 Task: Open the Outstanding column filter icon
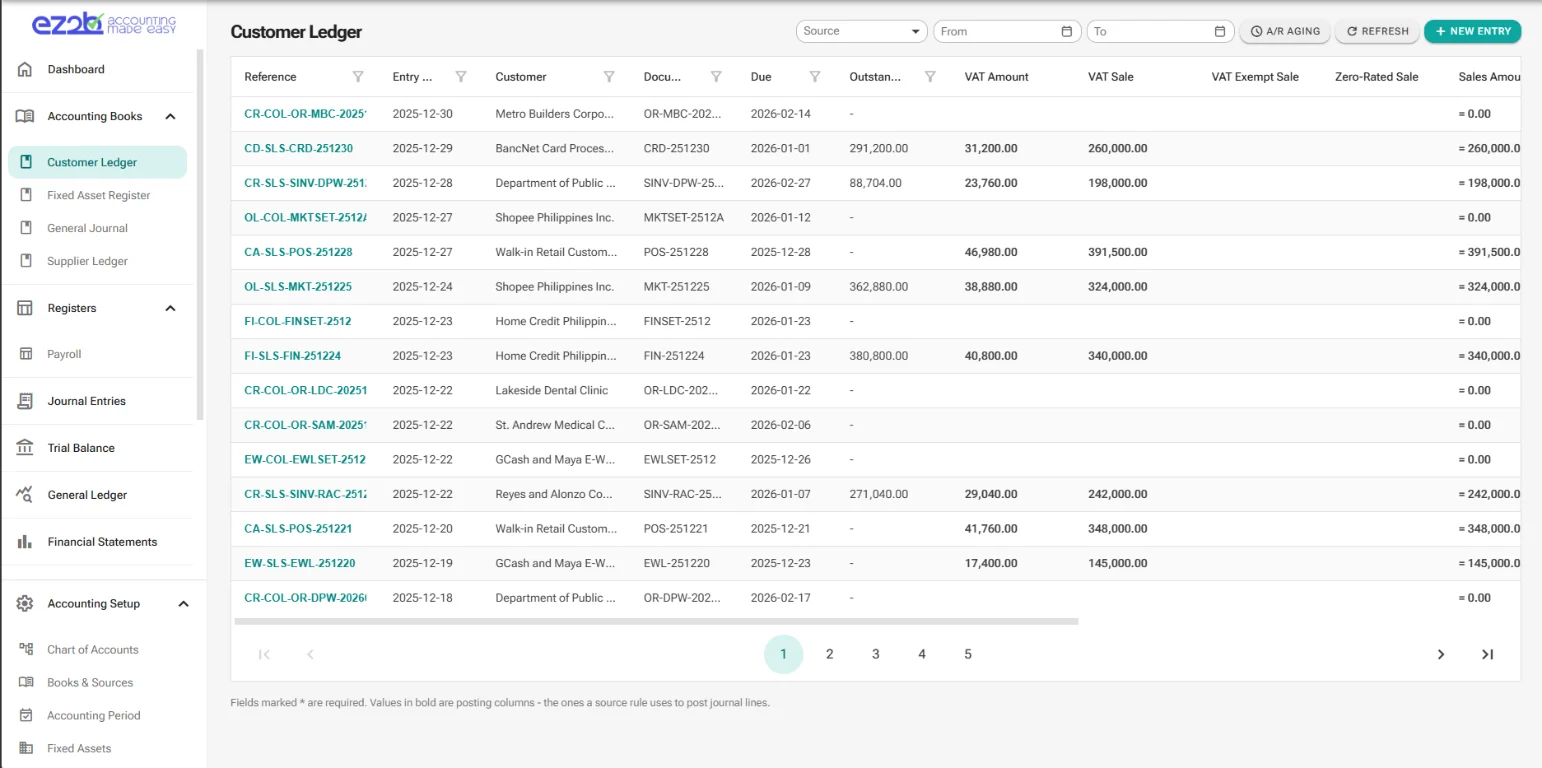tap(930, 77)
